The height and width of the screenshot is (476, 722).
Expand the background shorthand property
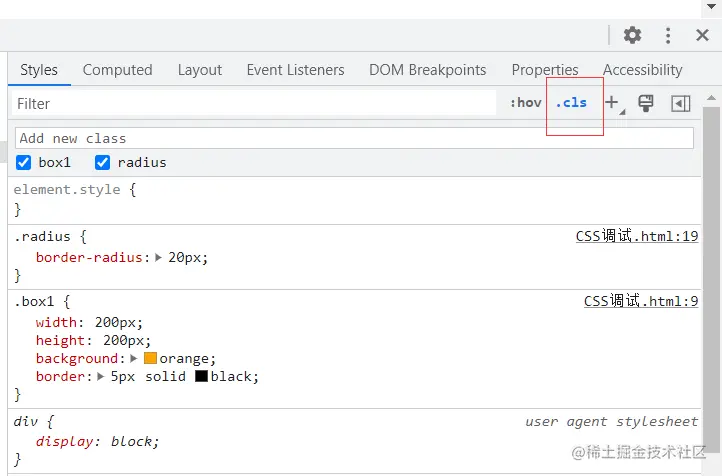pos(135,358)
